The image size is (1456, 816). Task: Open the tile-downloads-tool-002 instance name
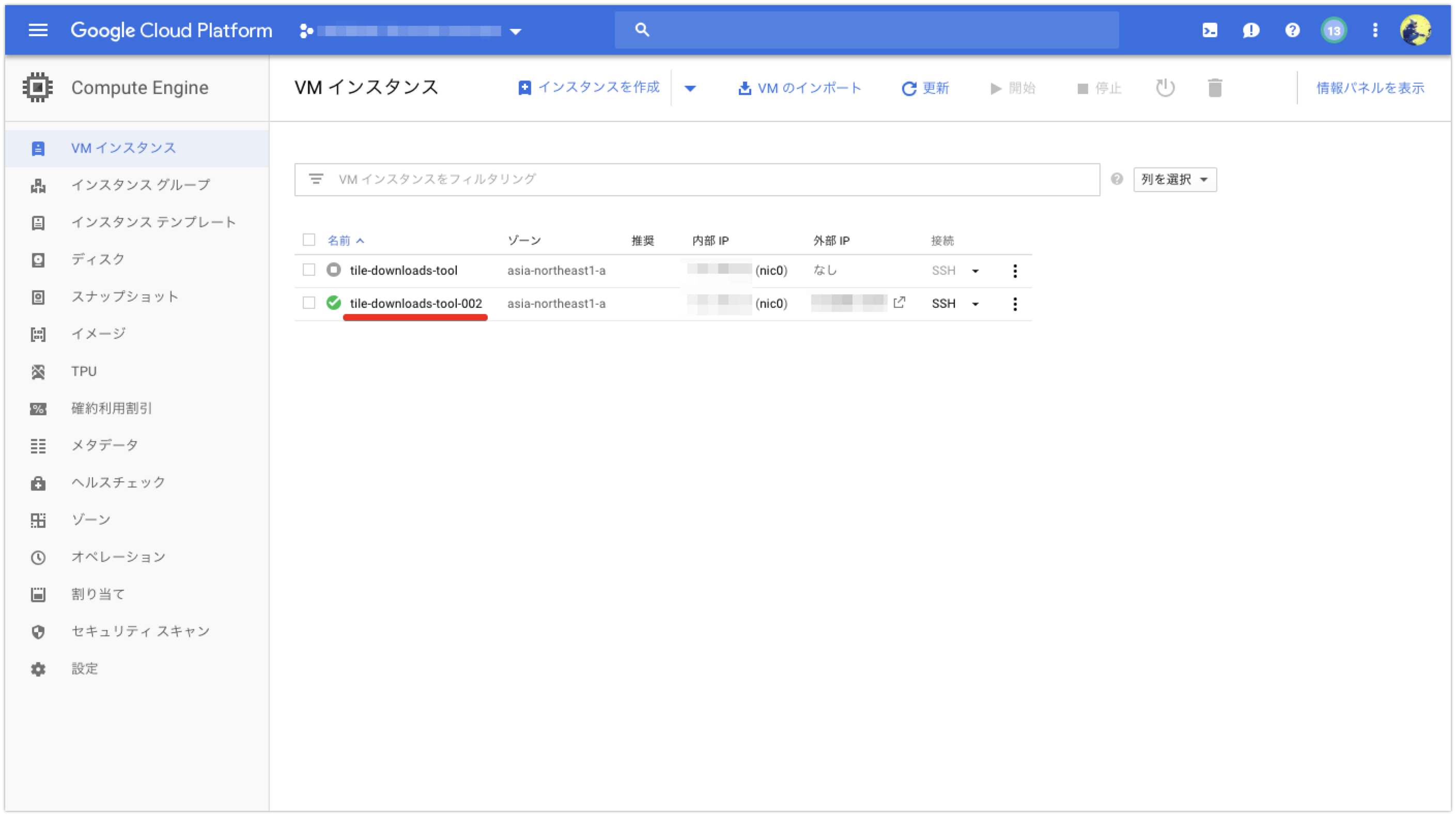point(415,304)
